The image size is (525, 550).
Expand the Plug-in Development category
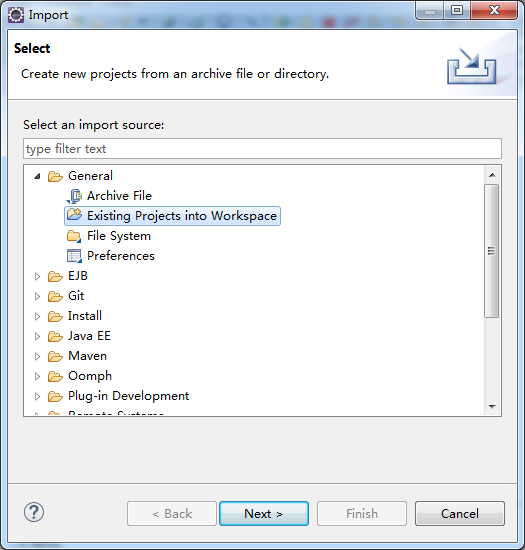pos(37,396)
